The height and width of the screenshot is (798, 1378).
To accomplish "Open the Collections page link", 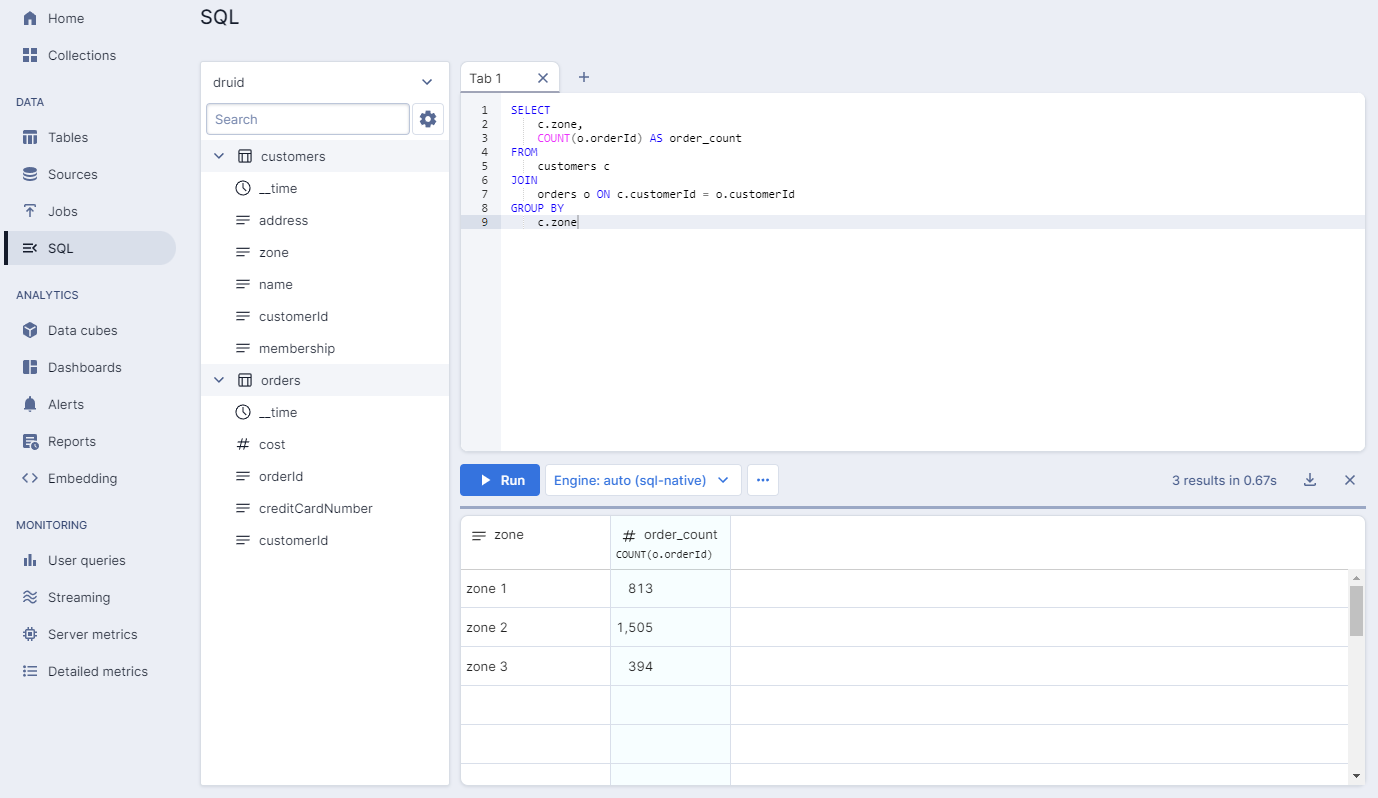I will click(81, 55).
